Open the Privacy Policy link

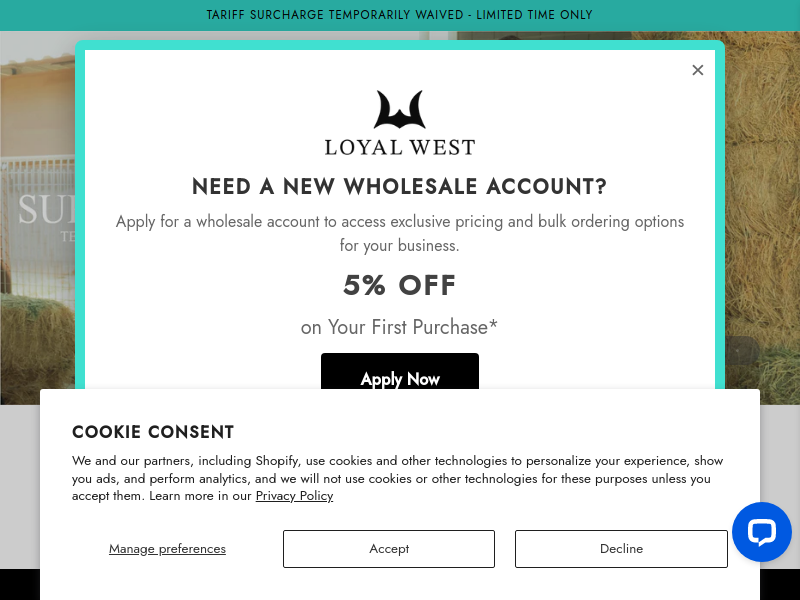click(294, 496)
